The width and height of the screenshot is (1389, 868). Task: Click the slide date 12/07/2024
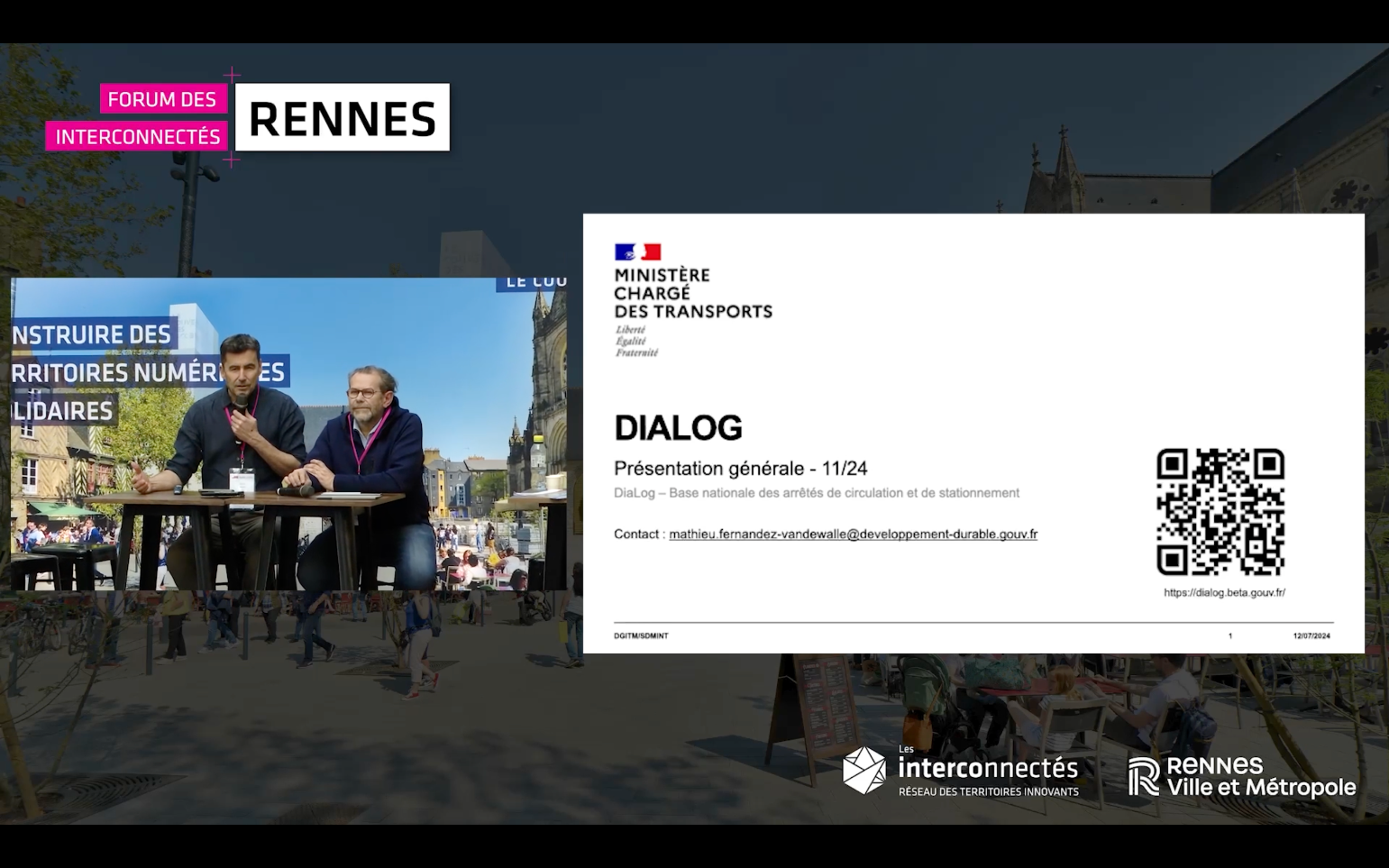click(1311, 635)
